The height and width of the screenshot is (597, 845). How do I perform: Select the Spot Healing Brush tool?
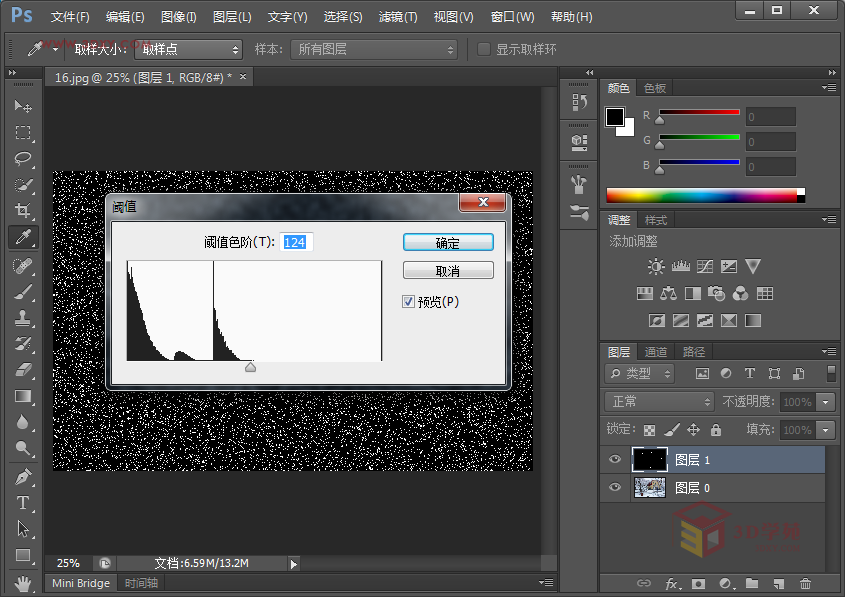23,266
